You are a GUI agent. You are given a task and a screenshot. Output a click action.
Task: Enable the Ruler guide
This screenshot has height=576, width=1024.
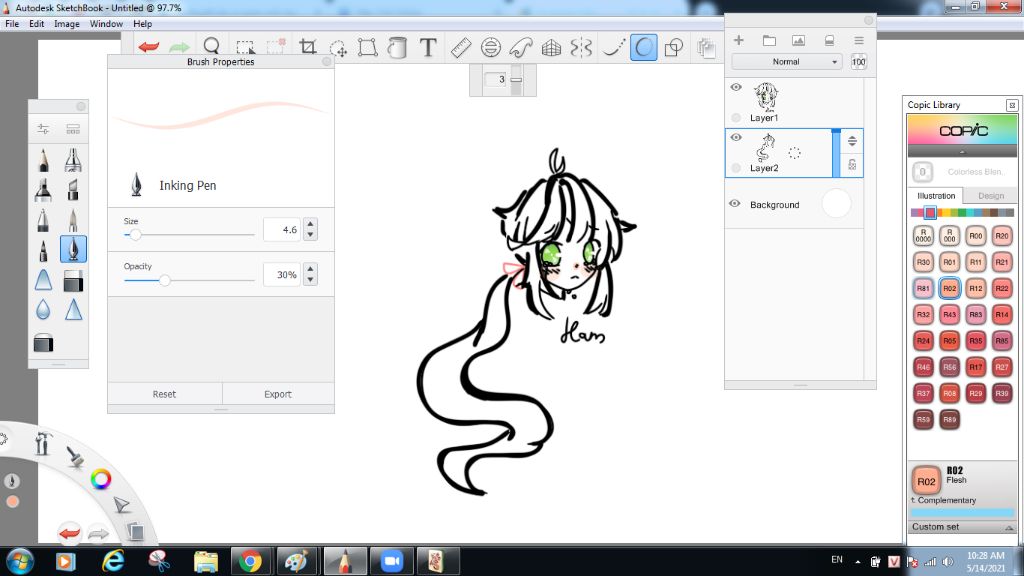[460, 48]
